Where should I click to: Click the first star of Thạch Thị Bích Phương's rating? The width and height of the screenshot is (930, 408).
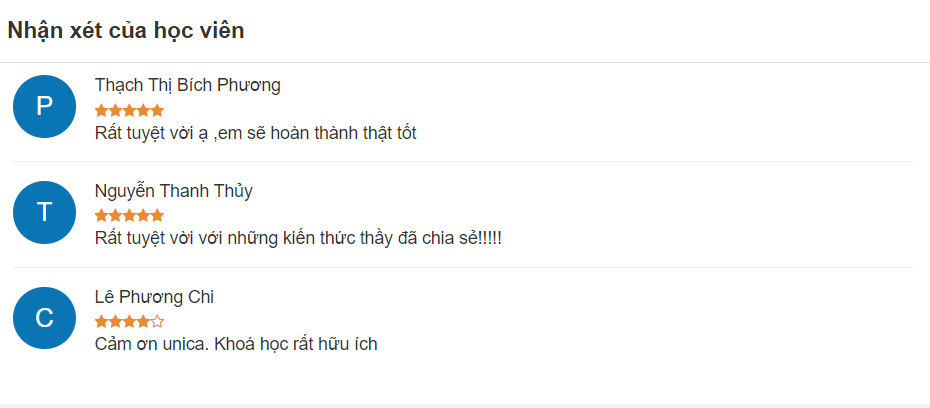101,110
